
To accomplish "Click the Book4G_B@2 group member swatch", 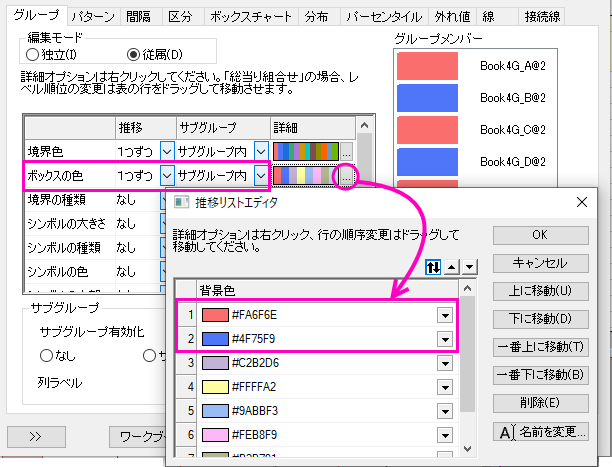I will (x=427, y=98).
